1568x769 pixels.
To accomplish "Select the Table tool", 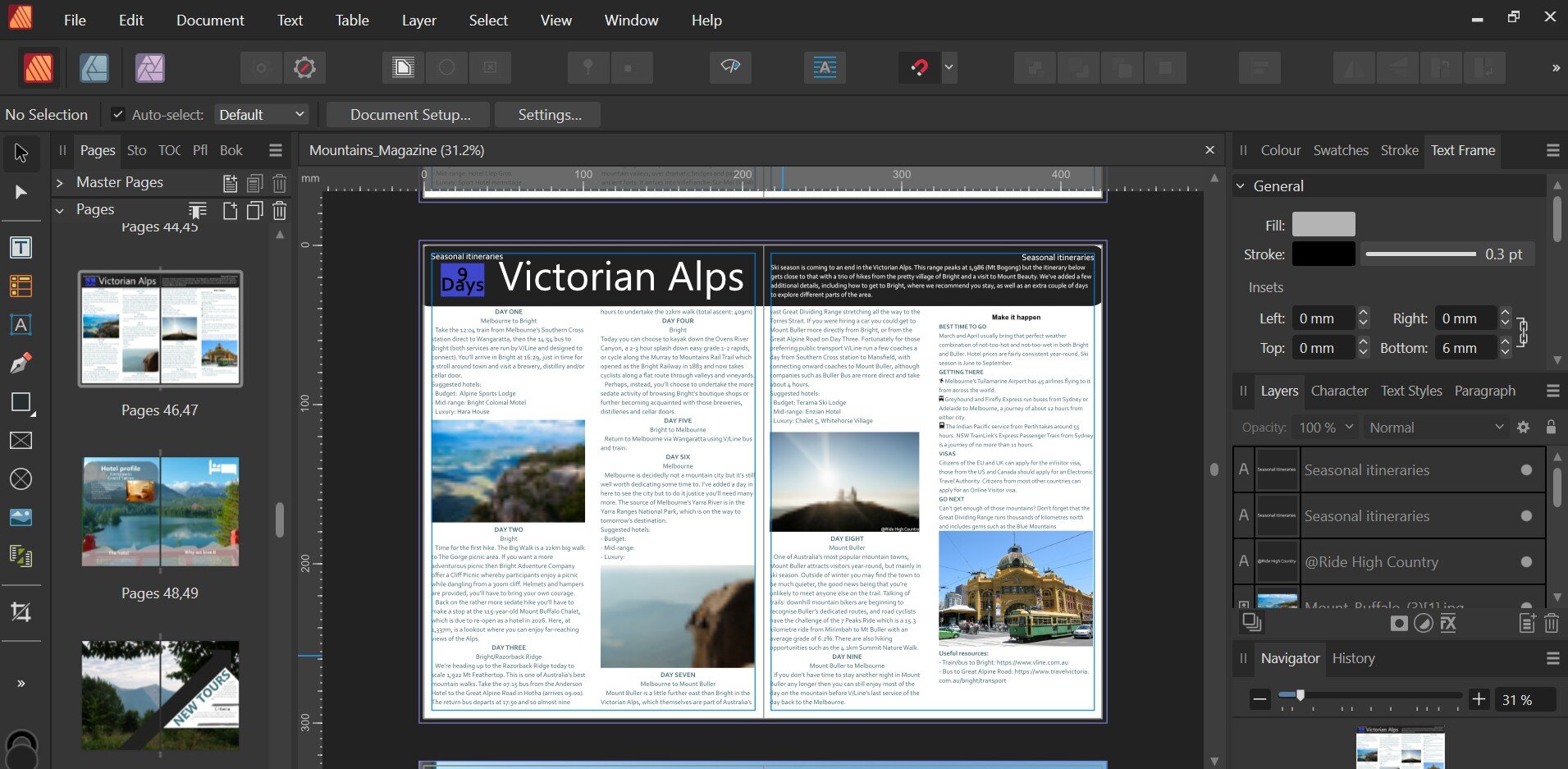I will tap(21, 286).
